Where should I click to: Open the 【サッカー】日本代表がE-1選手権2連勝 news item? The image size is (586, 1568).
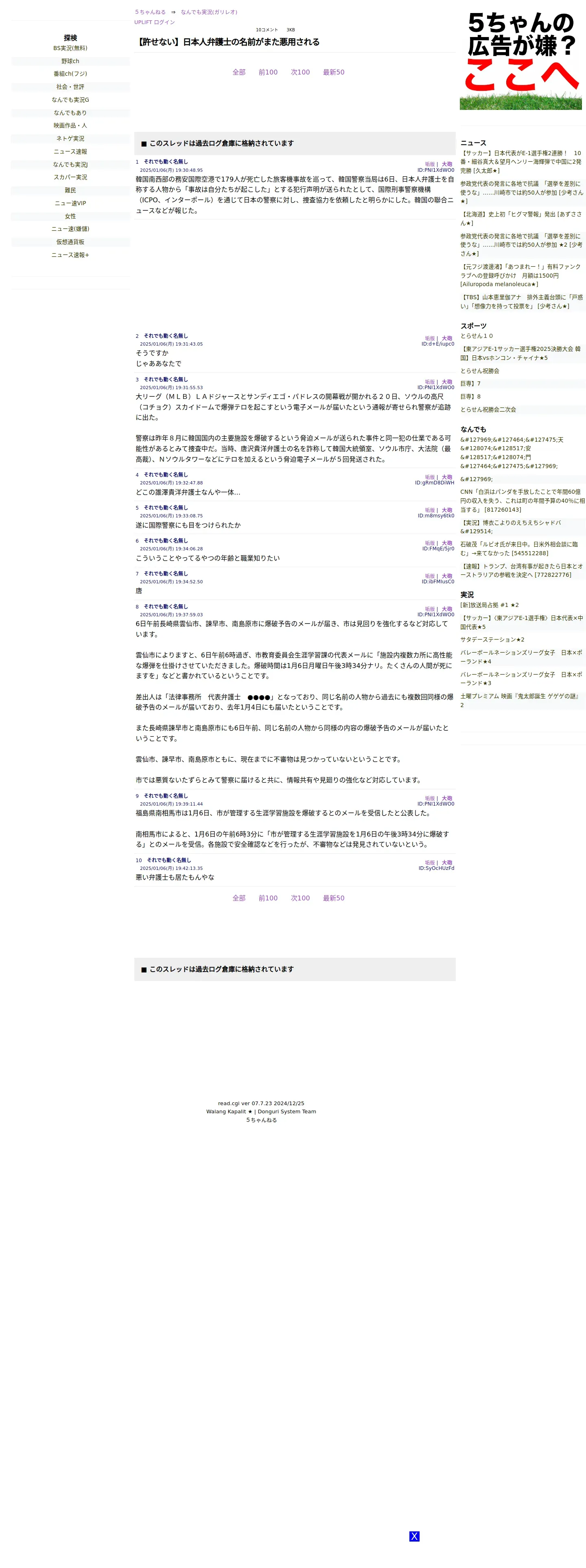[x=521, y=162]
